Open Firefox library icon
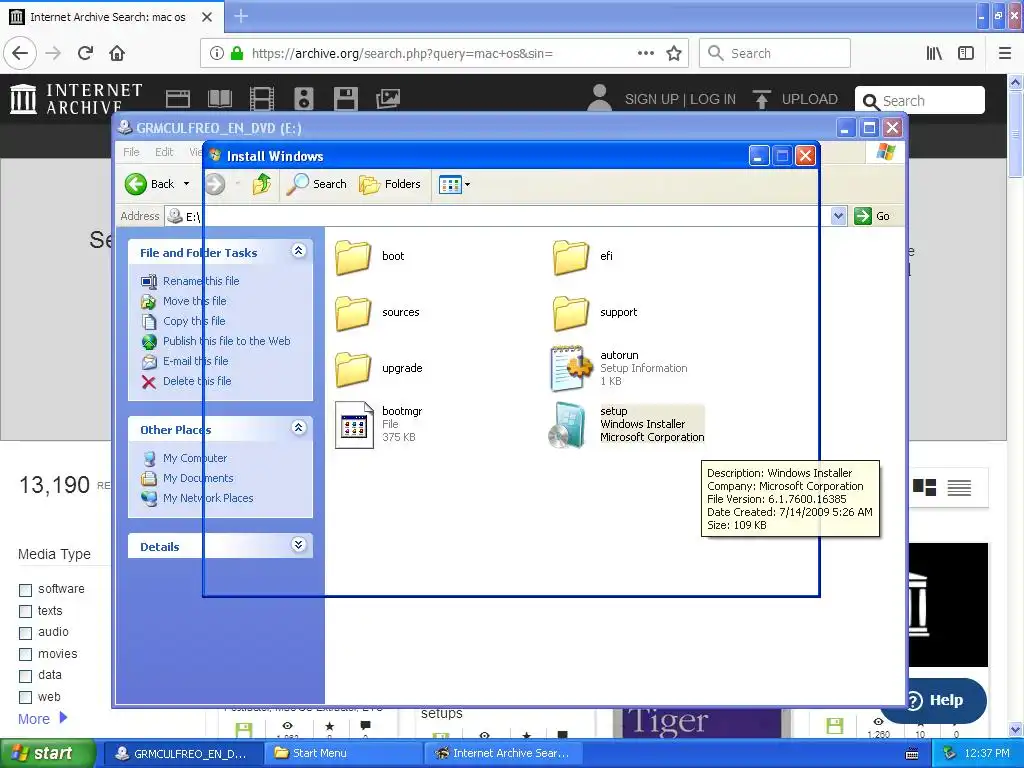Image resolution: width=1024 pixels, height=768 pixels. point(935,54)
